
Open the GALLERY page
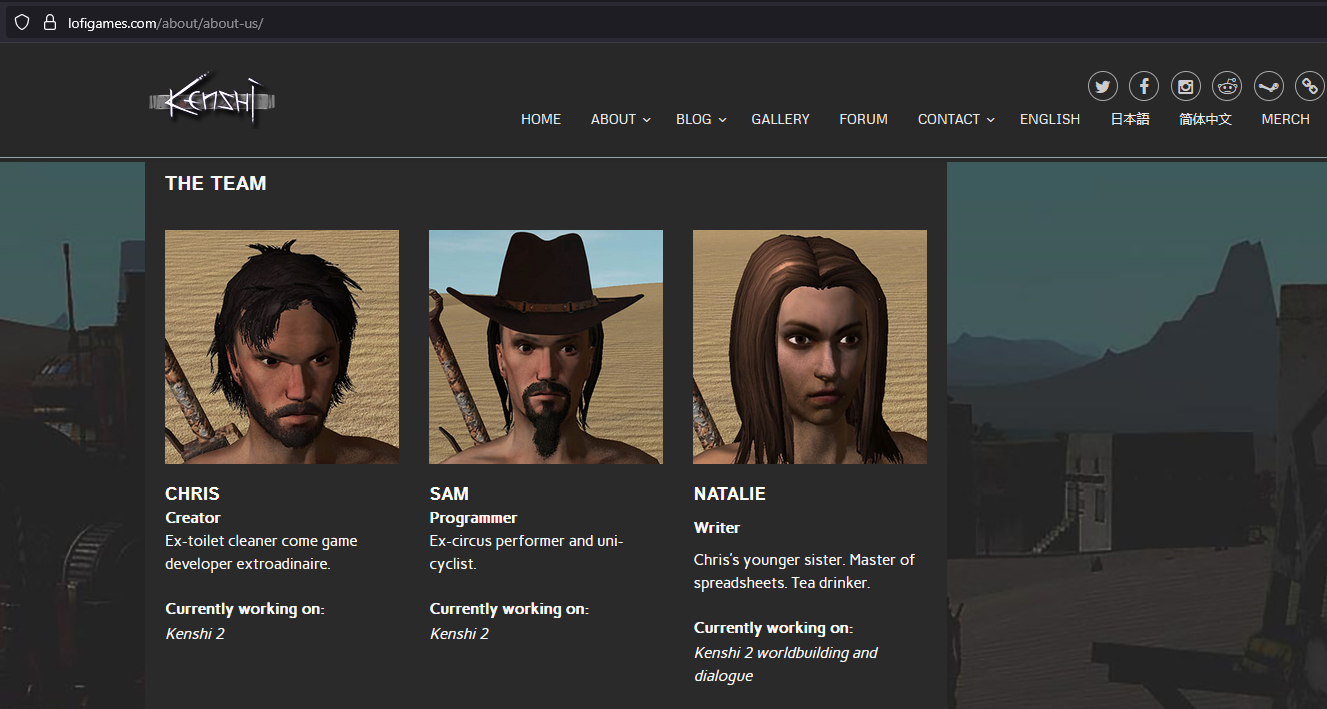coord(781,119)
